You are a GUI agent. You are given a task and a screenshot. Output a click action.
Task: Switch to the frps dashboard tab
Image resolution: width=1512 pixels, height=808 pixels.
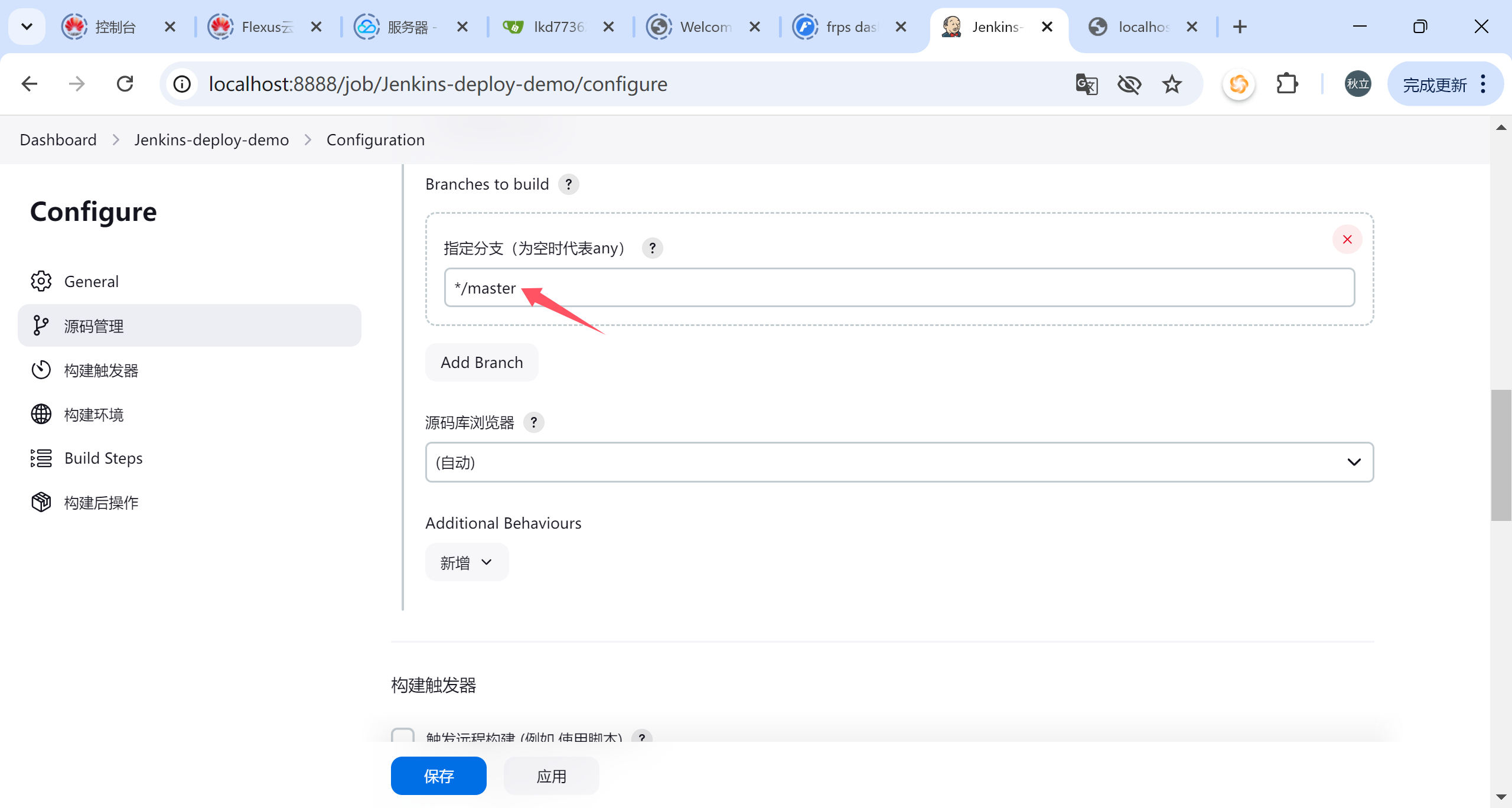pyautogui.click(x=850, y=27)
